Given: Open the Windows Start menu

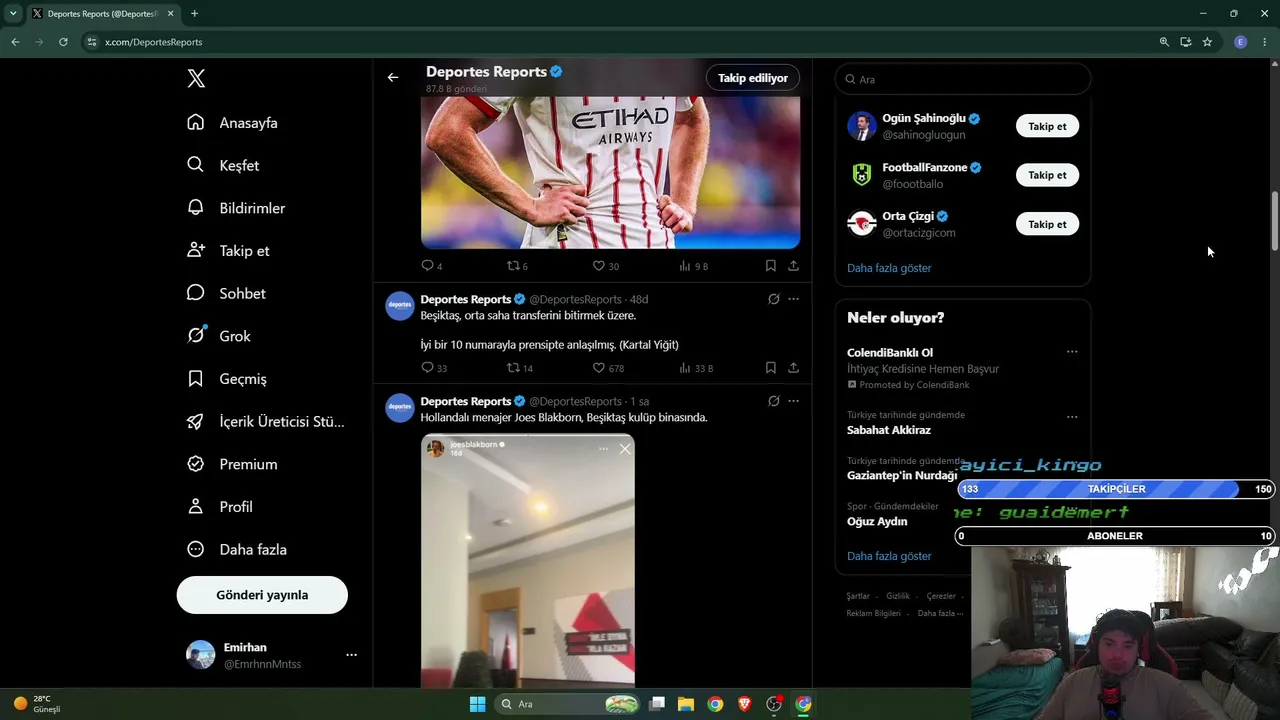Looking at the screenshot, I should coord(477,704).
